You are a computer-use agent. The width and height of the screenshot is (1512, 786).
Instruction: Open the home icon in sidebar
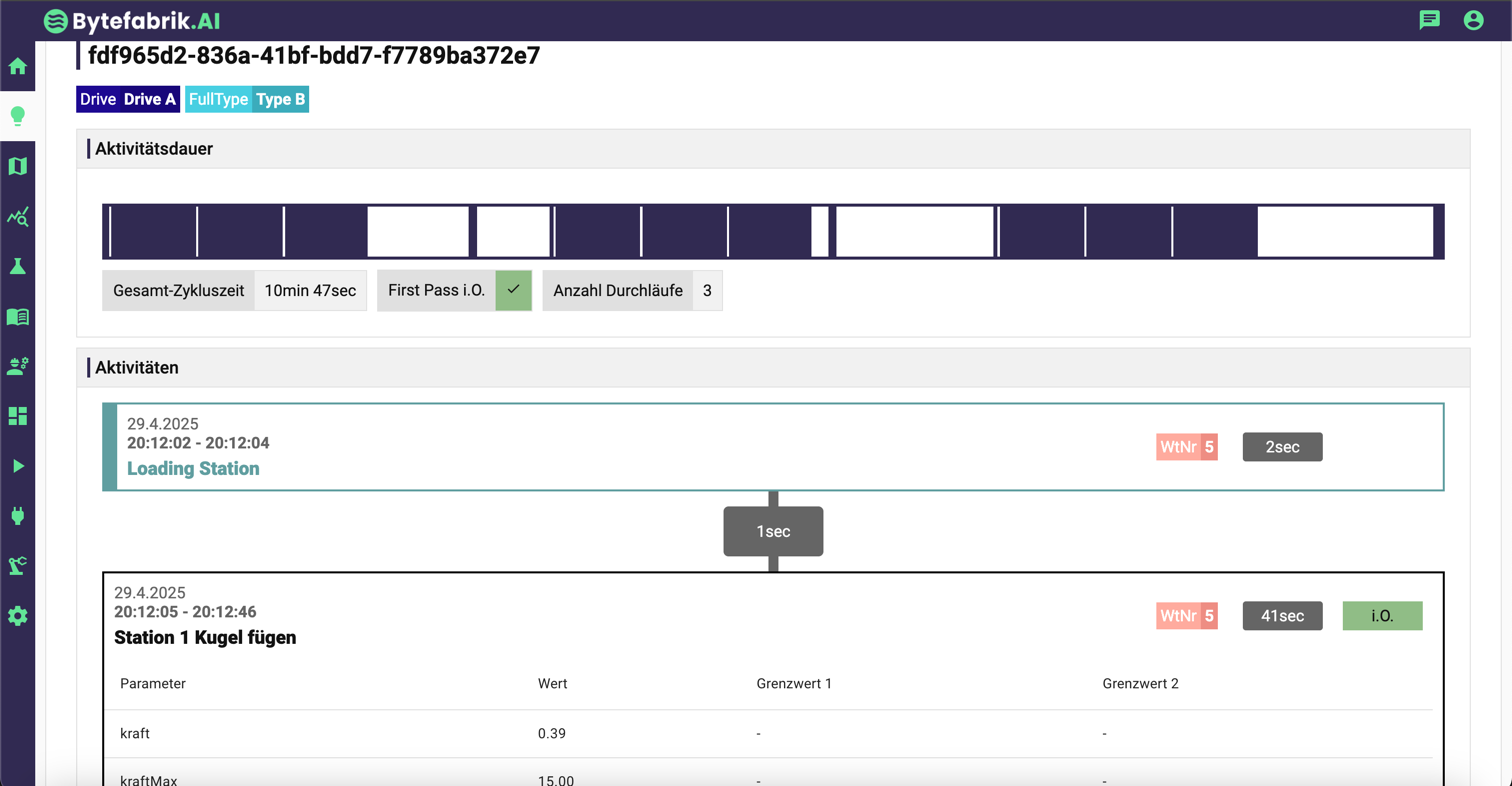tap(17, 67)
